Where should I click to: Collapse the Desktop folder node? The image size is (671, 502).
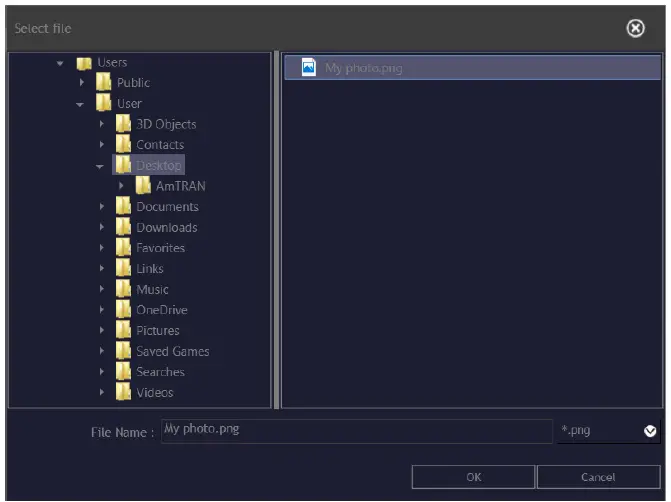100,166
